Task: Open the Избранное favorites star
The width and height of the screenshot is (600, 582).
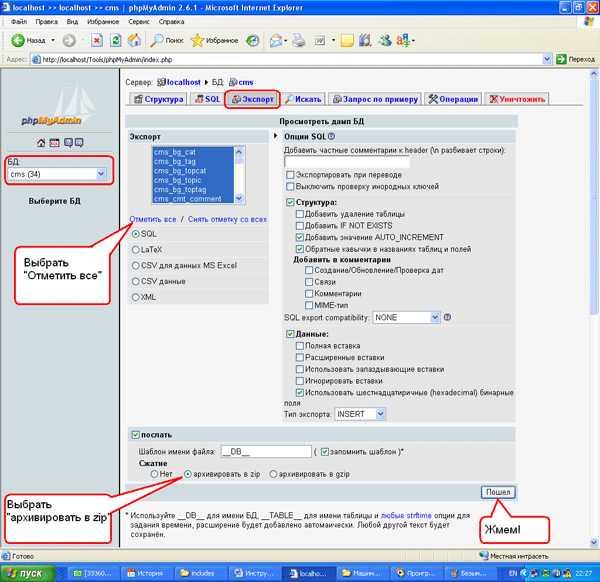Action: 214,40
